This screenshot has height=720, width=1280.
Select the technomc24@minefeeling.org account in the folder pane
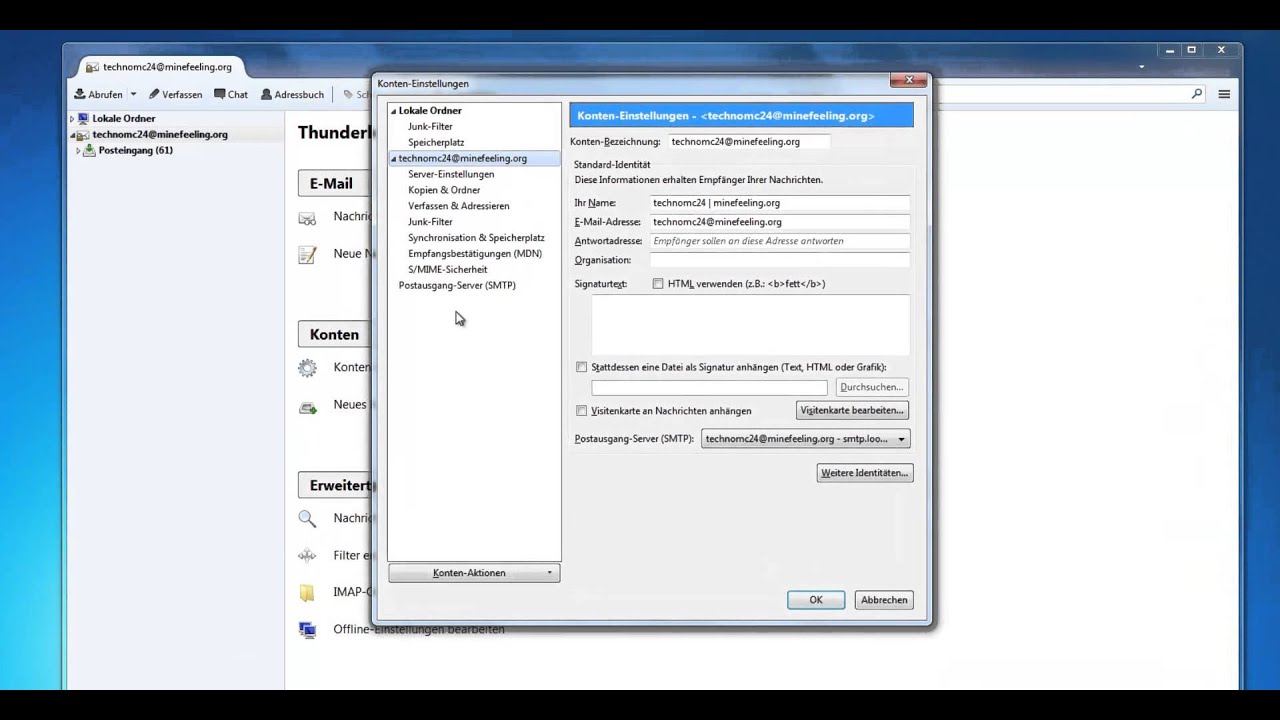[160, 134]
